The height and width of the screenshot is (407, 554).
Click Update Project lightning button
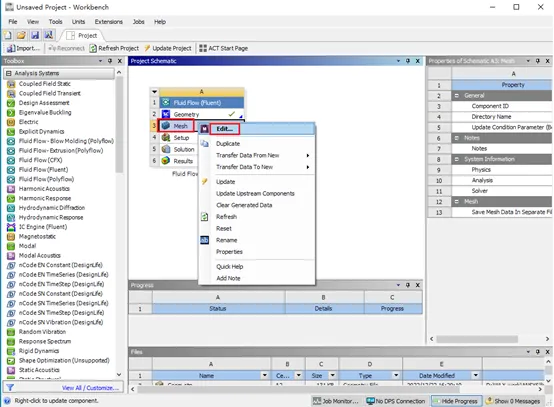pyautogui.click(x=168, y=48)
